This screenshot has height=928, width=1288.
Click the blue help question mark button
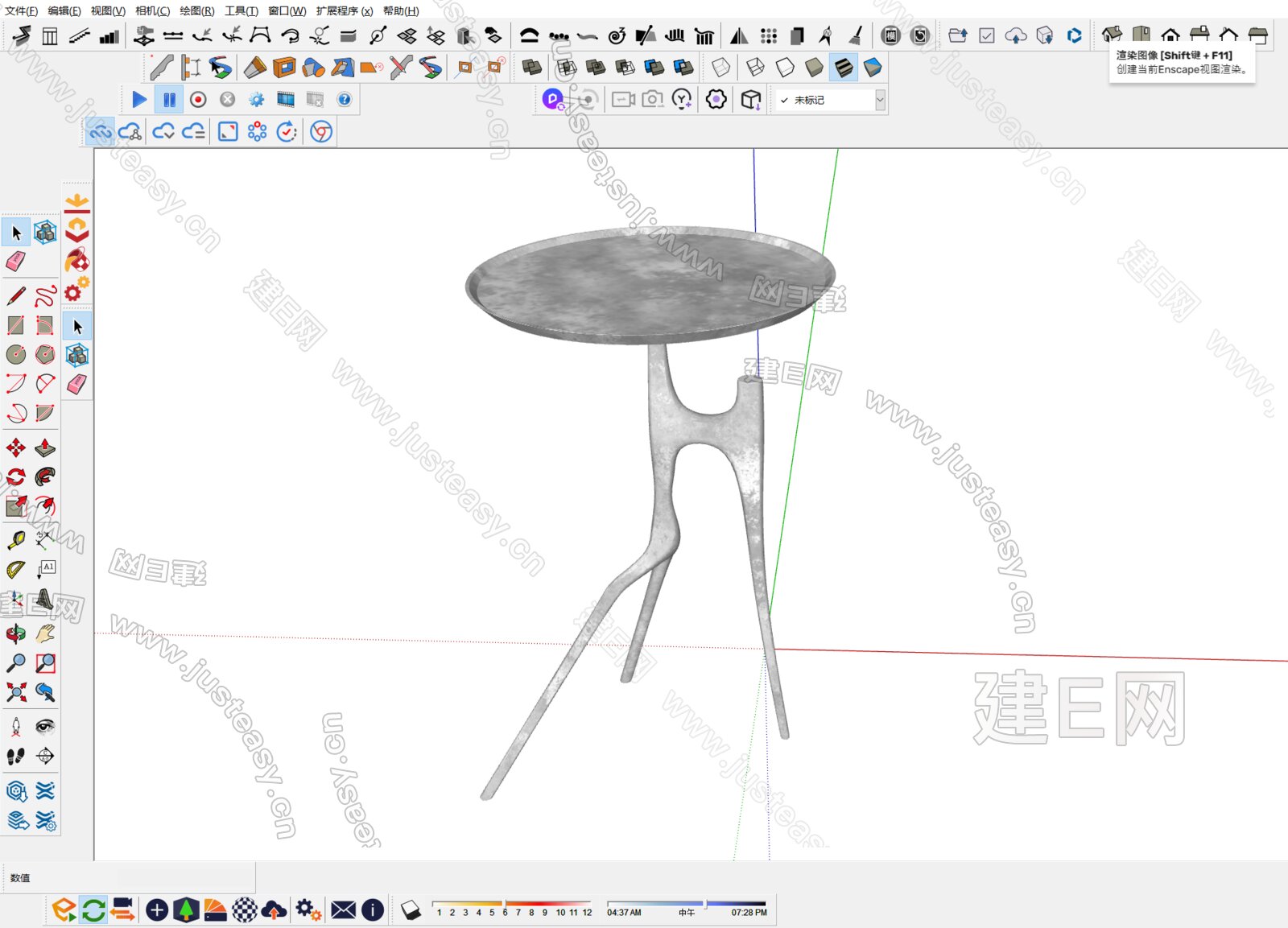point(344,100)
